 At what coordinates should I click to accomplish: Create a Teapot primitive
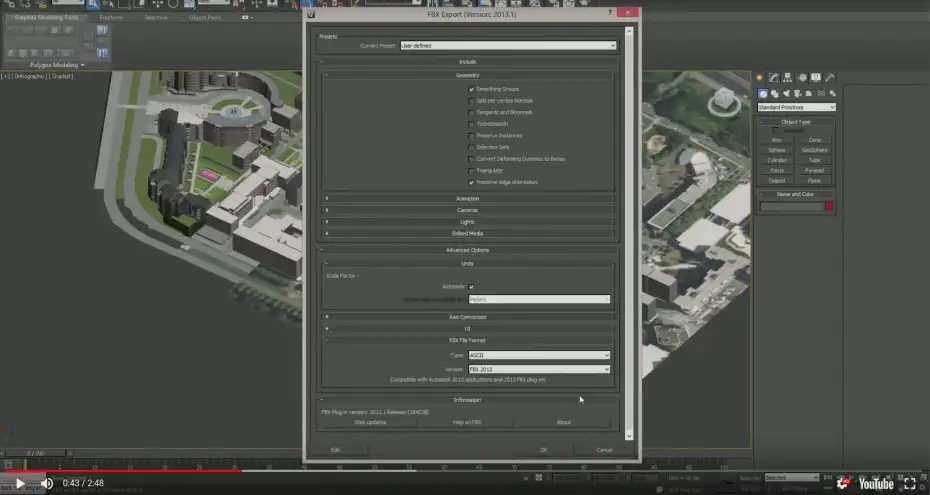pyautogui.click(x=777, y=181)
